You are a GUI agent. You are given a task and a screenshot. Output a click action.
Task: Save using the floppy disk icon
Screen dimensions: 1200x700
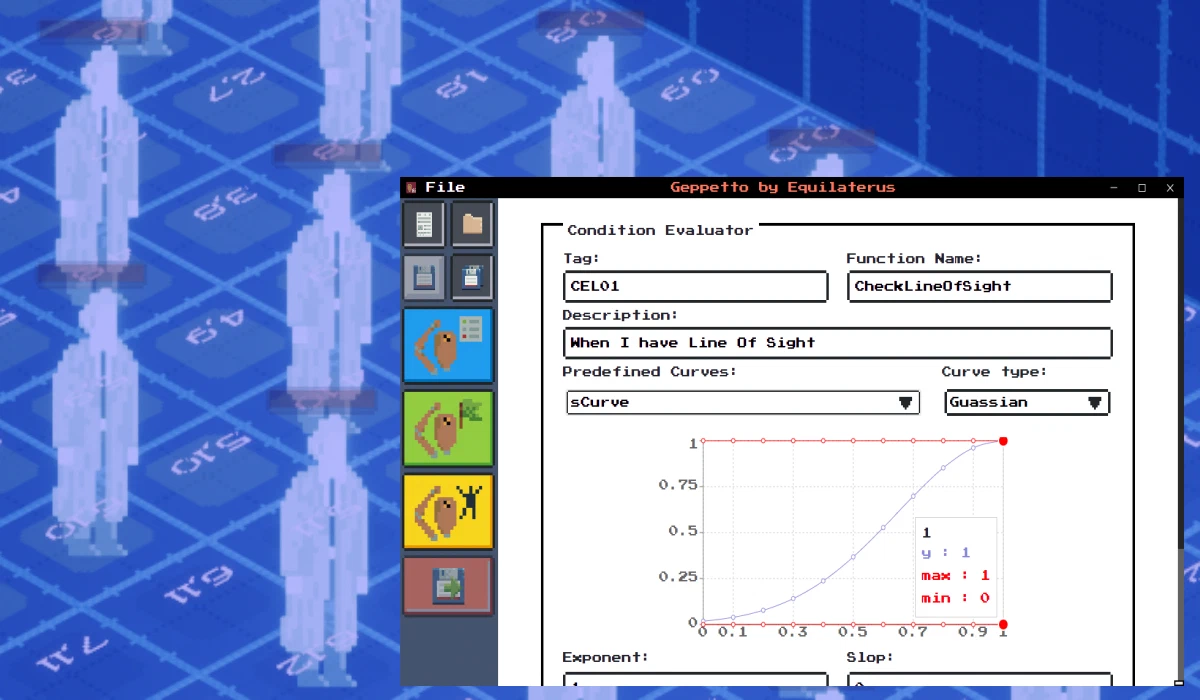pyautogui.click(x=424, y=277)
